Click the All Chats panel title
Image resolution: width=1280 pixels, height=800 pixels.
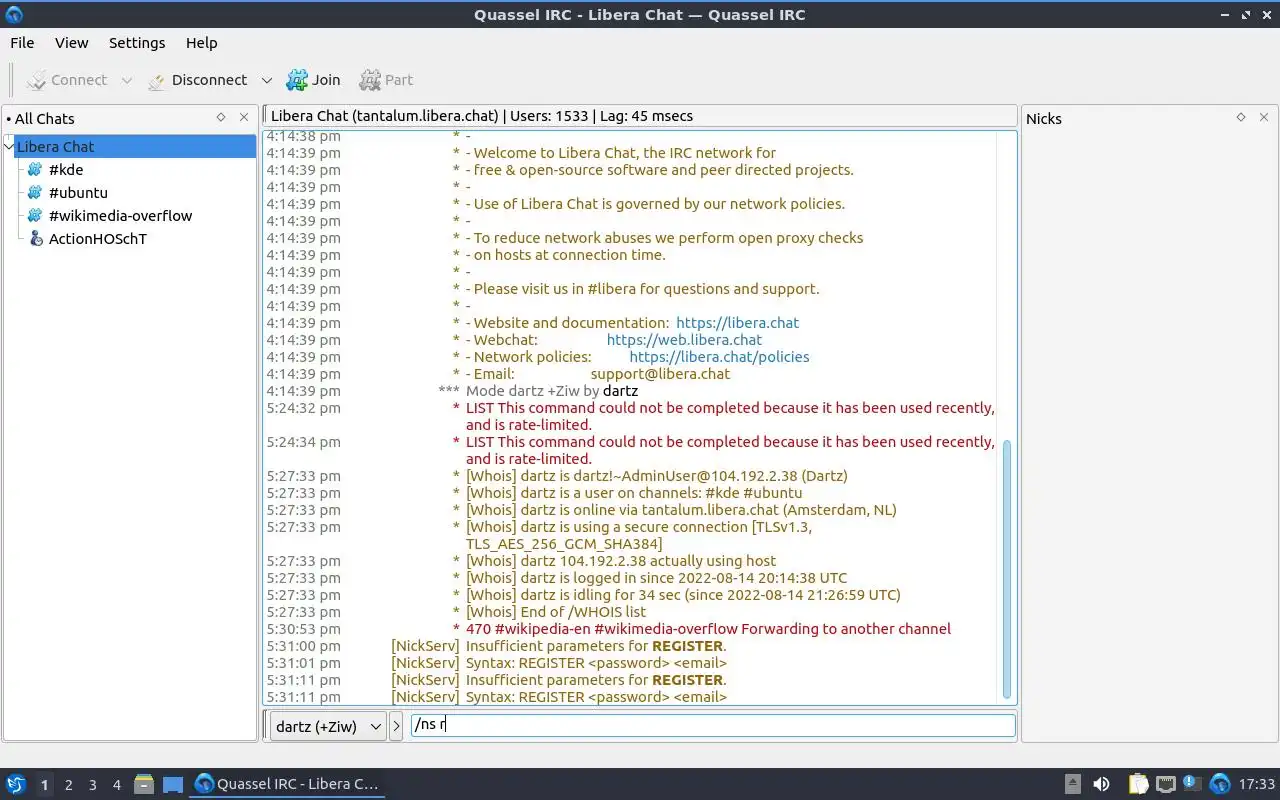click(44, 118)
